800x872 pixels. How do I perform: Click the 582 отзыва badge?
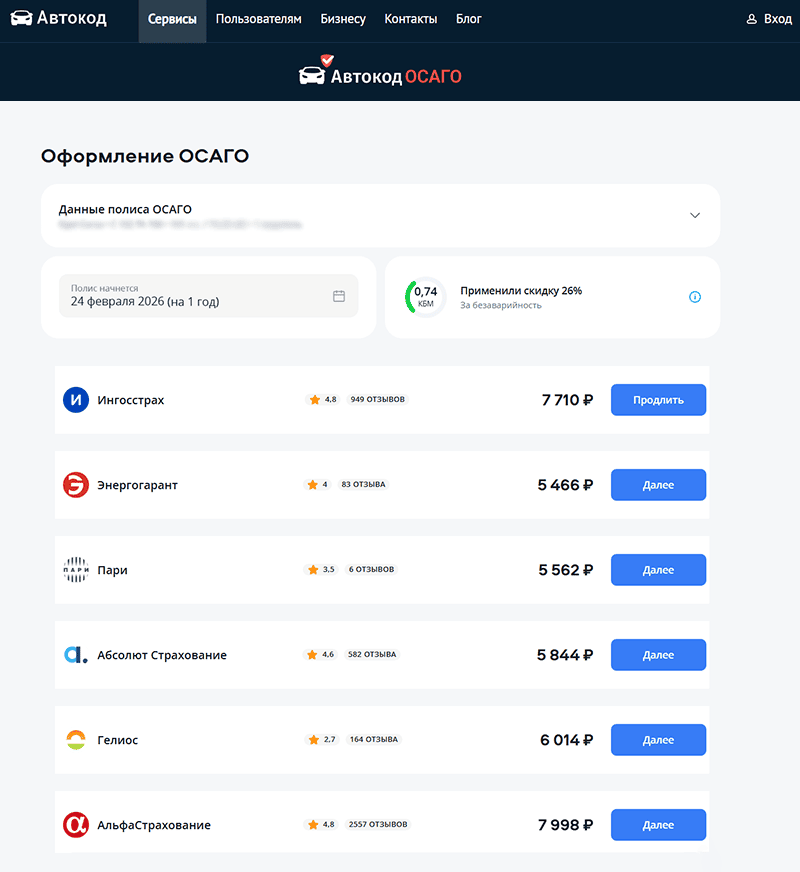[x=372, y=655]
